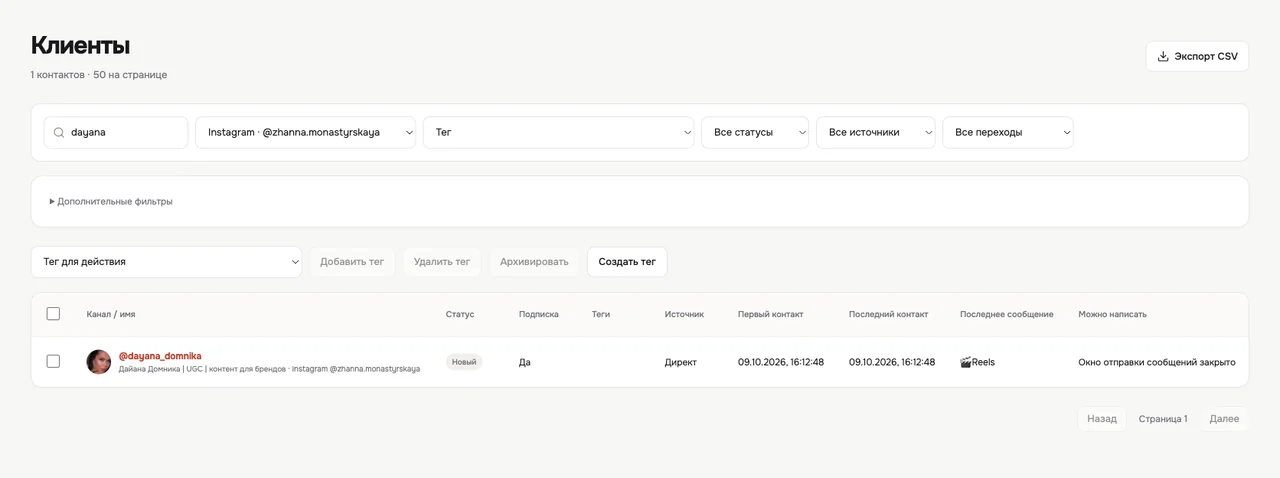The height and width of the screenshot is (478, 1280).
Task: Click the download icon in Экспорт CSV button
Action: tap(1163, 57)
